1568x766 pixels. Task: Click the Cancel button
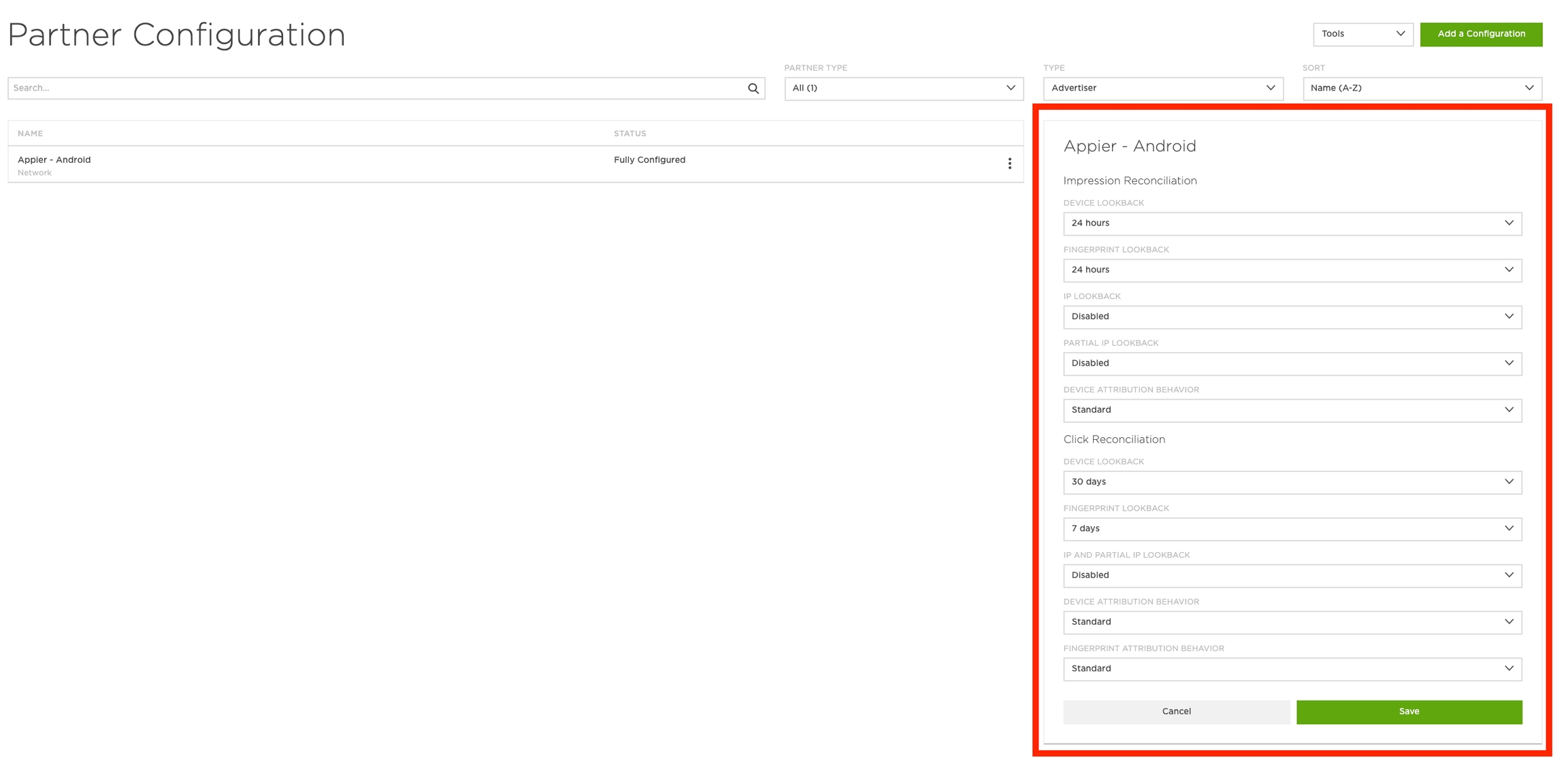(x=1176, y=712)
